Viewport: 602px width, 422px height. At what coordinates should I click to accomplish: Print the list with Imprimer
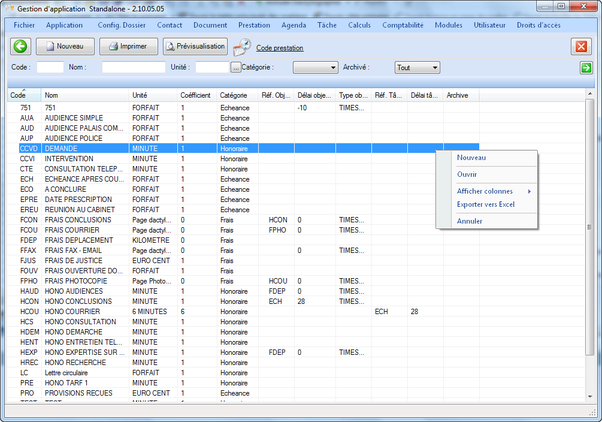(128, 46)
